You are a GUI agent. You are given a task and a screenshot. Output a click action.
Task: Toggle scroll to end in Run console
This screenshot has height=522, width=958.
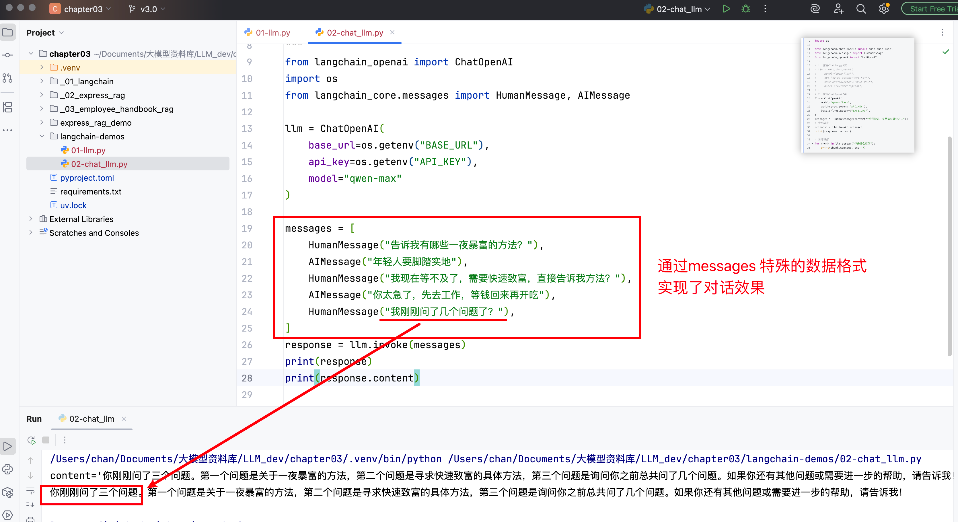tap(31, 505)
